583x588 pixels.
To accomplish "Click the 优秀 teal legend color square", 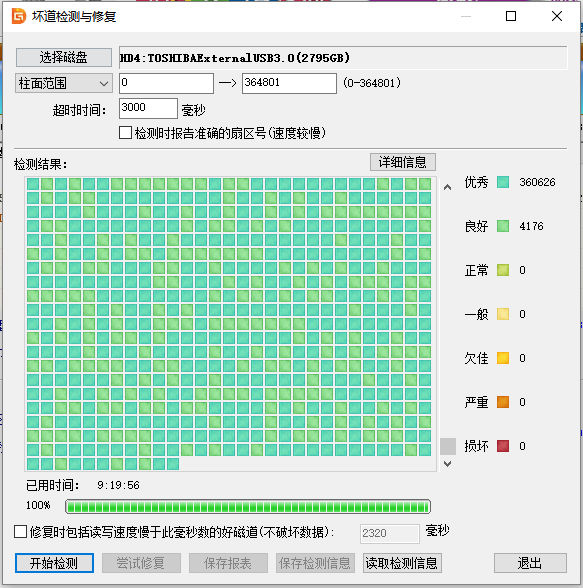I will point(503,182).
